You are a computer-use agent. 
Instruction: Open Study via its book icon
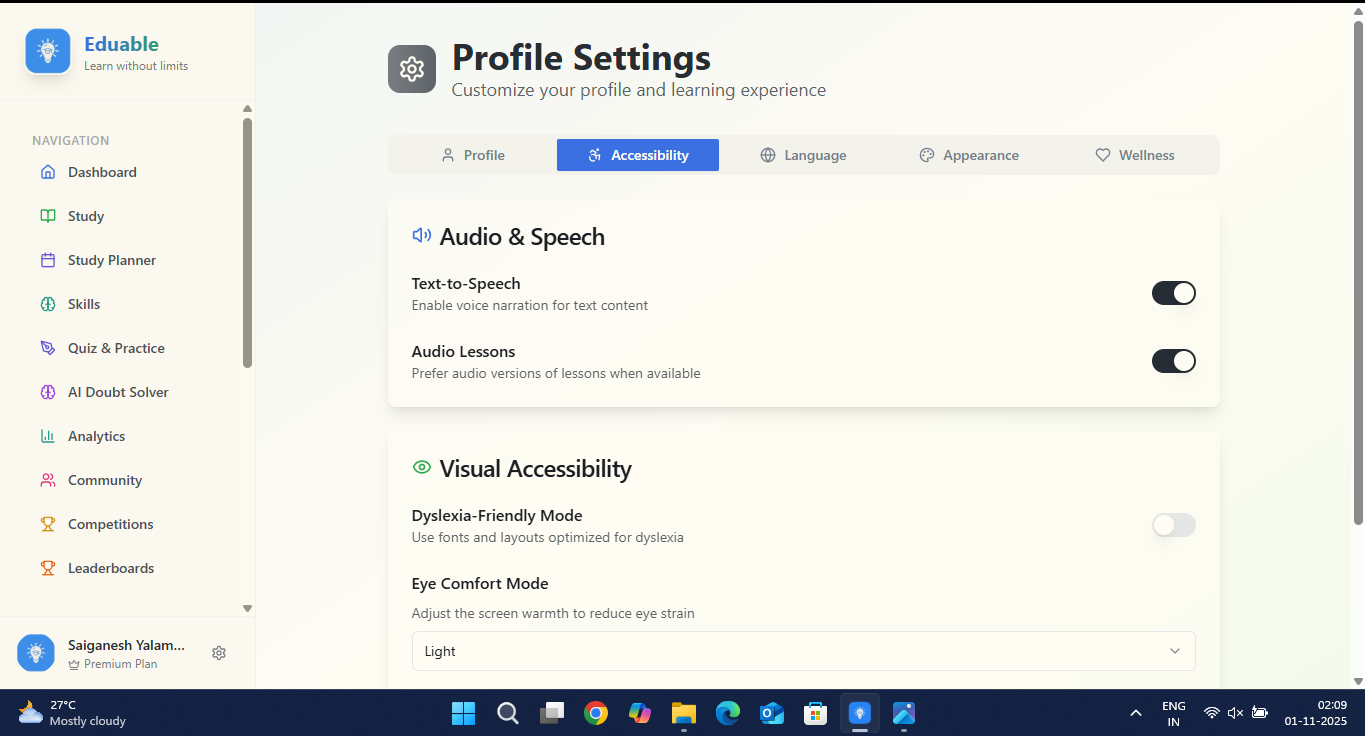click(48, 216)
